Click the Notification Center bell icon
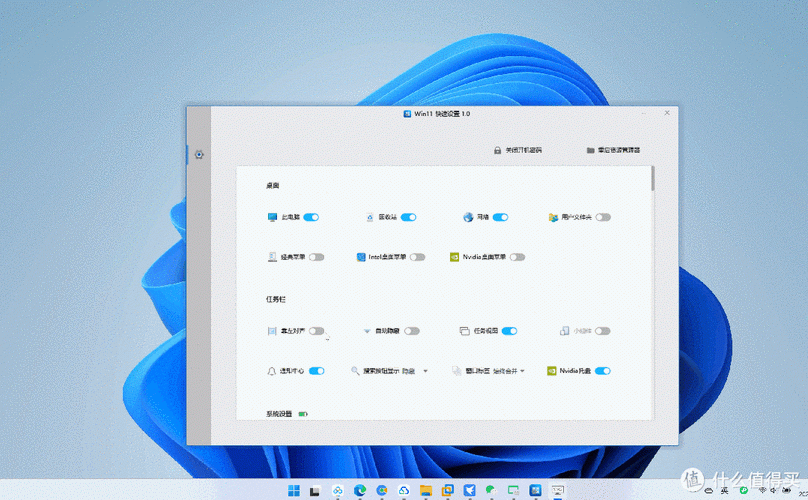Viewport: 808px width, 500px height. pos(272,371)
